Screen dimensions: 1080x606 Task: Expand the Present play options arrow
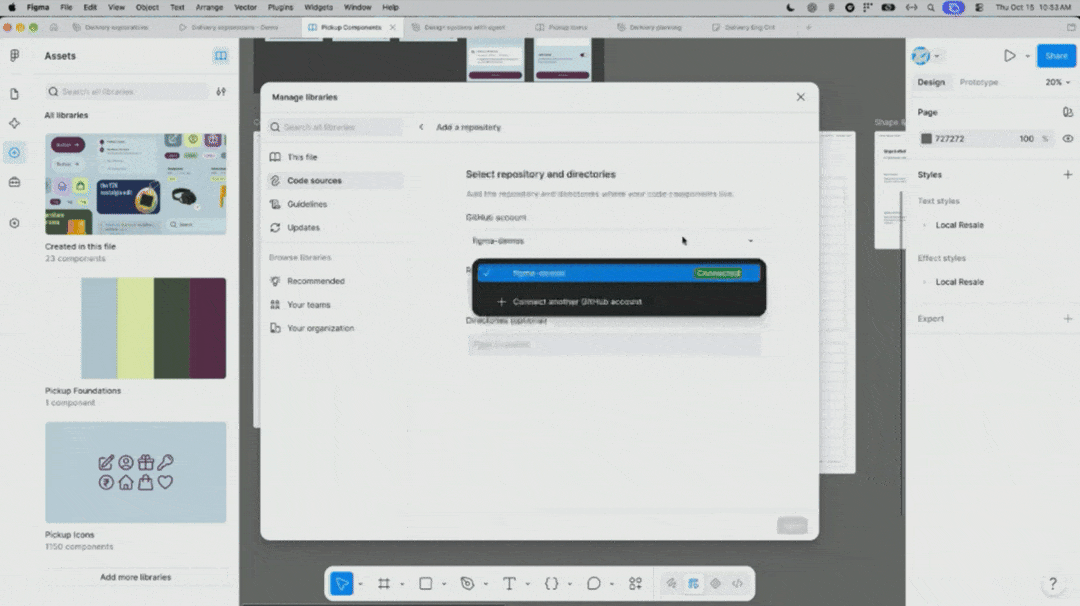point(1028,56)
